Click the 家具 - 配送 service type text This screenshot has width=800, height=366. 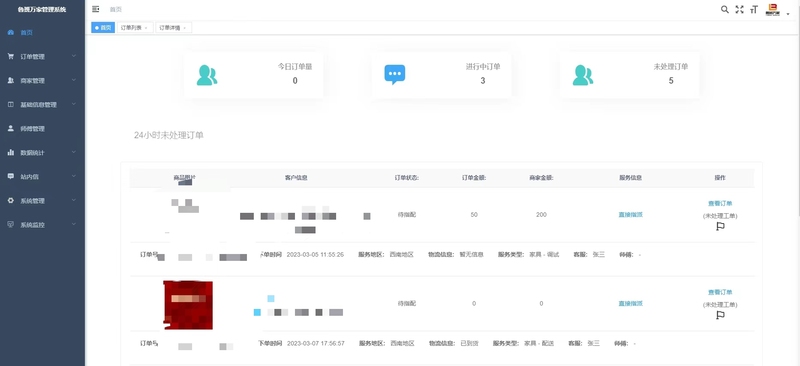[x=539, y=344]
